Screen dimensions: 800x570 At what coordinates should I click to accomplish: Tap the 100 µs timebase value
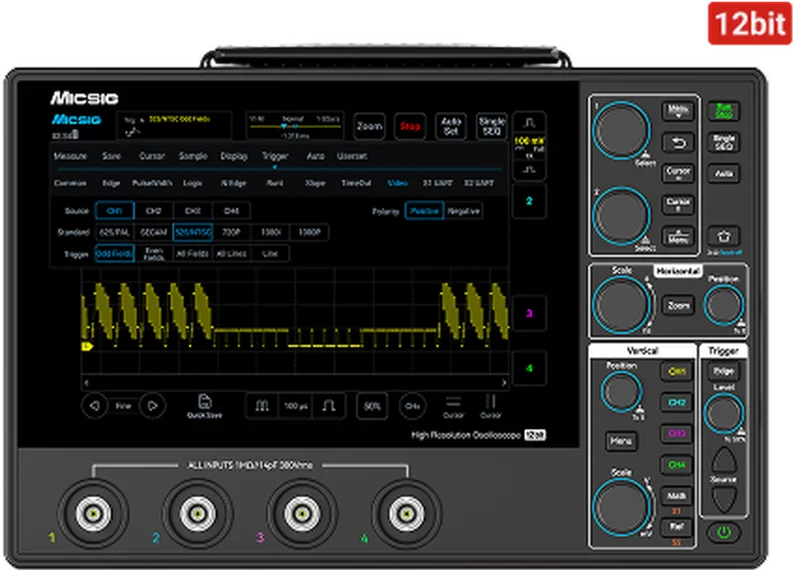point(295,406)
